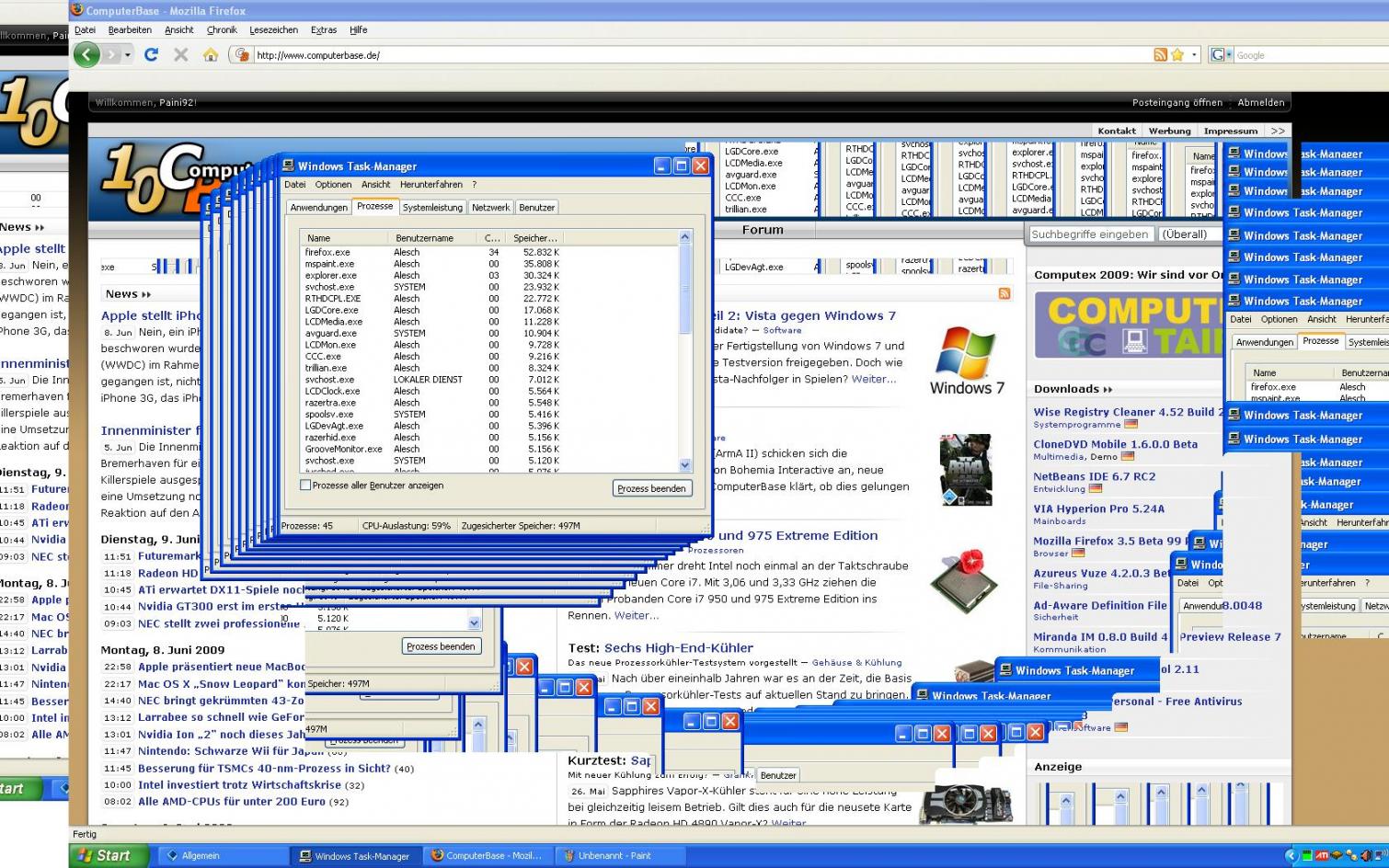Open Task-Manager Optionen menu
This screenshot has width=1389, height=868.
pyautogui.click(x=333, y=185)
